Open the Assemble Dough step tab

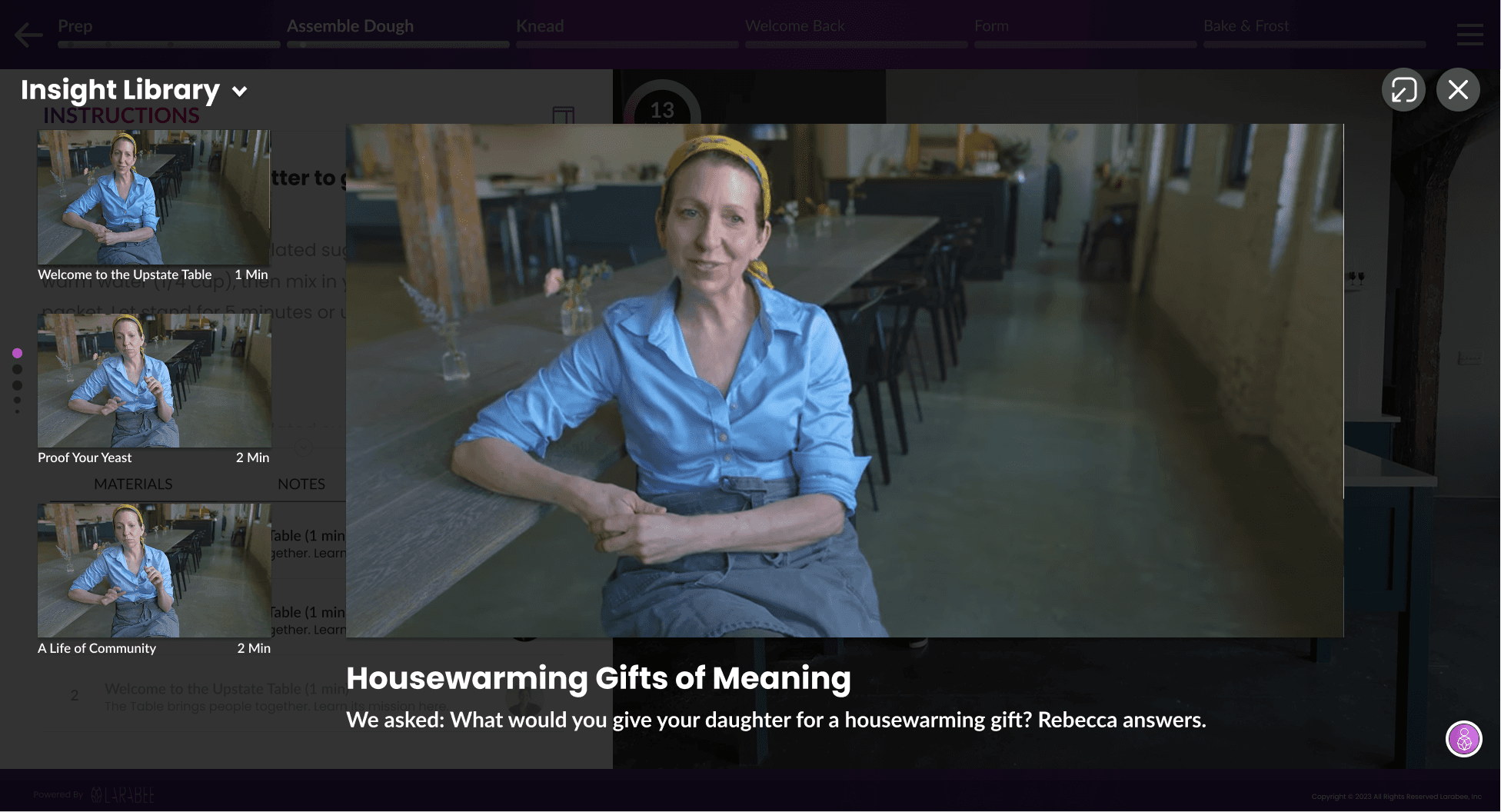point(350,26)
